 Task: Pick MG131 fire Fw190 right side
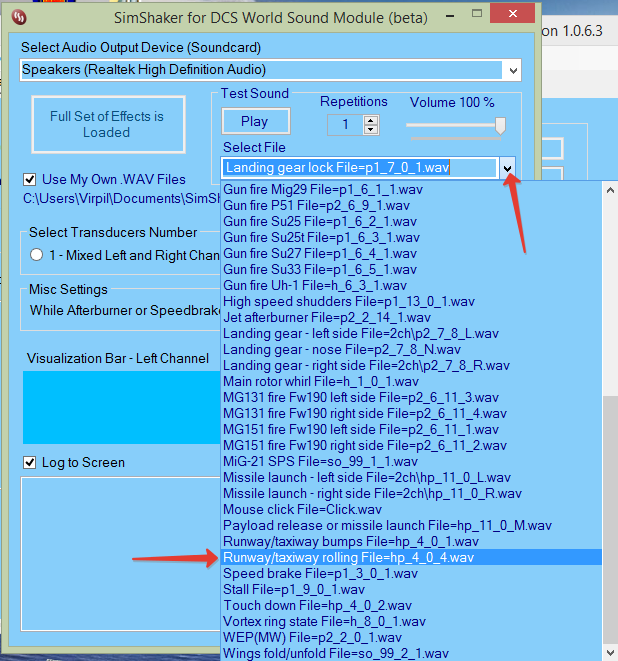(411, 414)
